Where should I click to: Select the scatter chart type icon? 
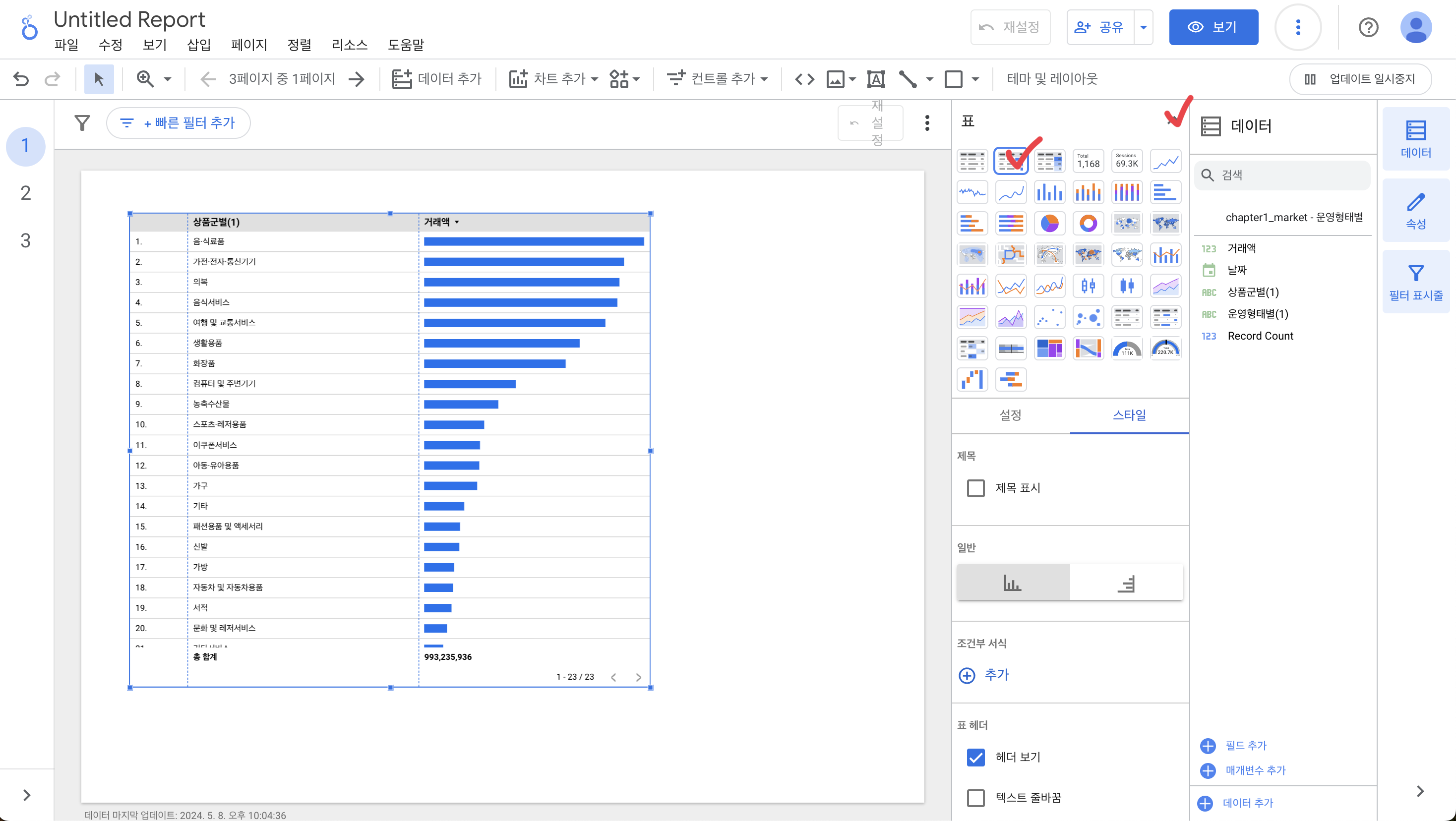(x=1049, y=317)
